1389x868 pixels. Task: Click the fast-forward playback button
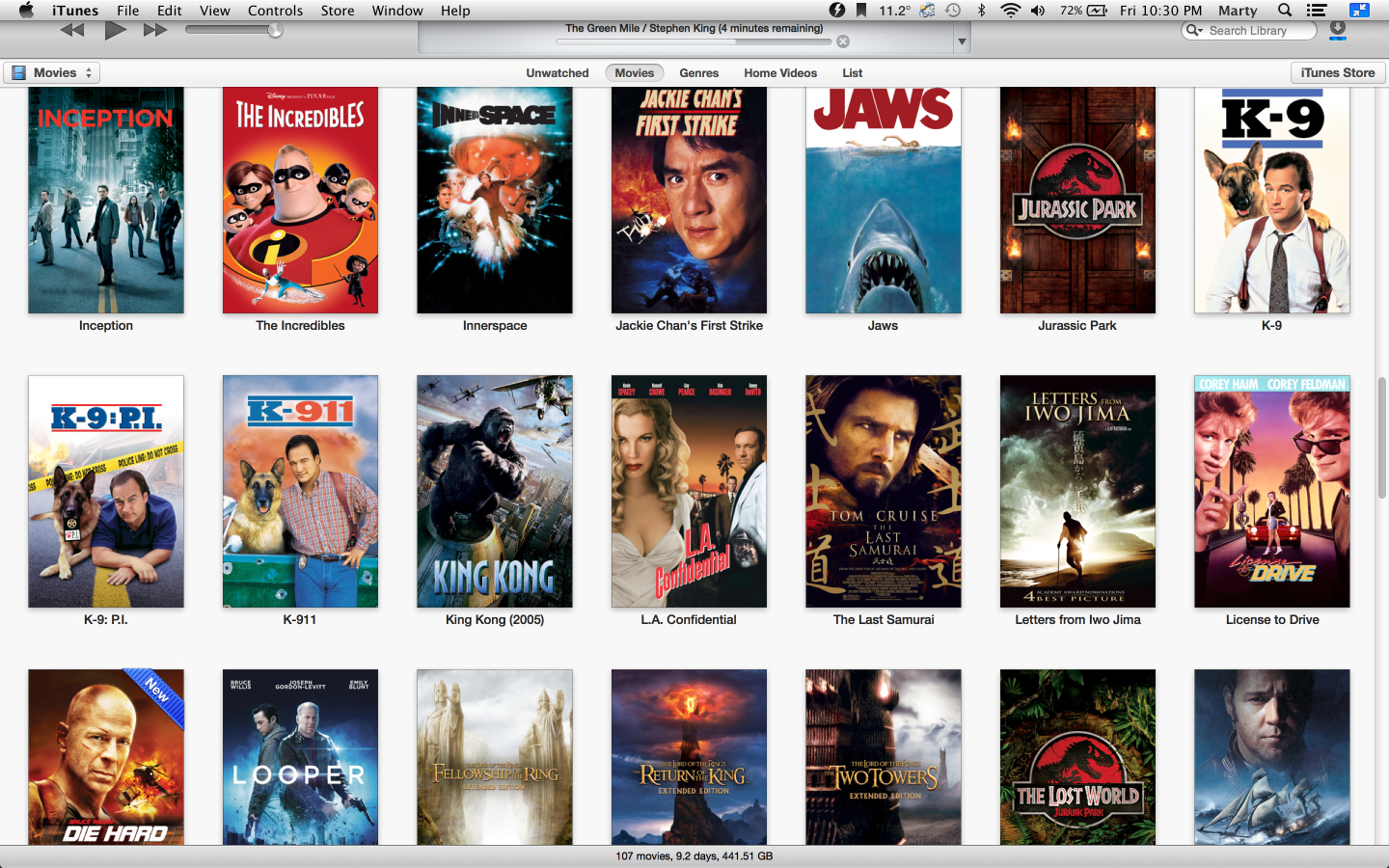155,31
